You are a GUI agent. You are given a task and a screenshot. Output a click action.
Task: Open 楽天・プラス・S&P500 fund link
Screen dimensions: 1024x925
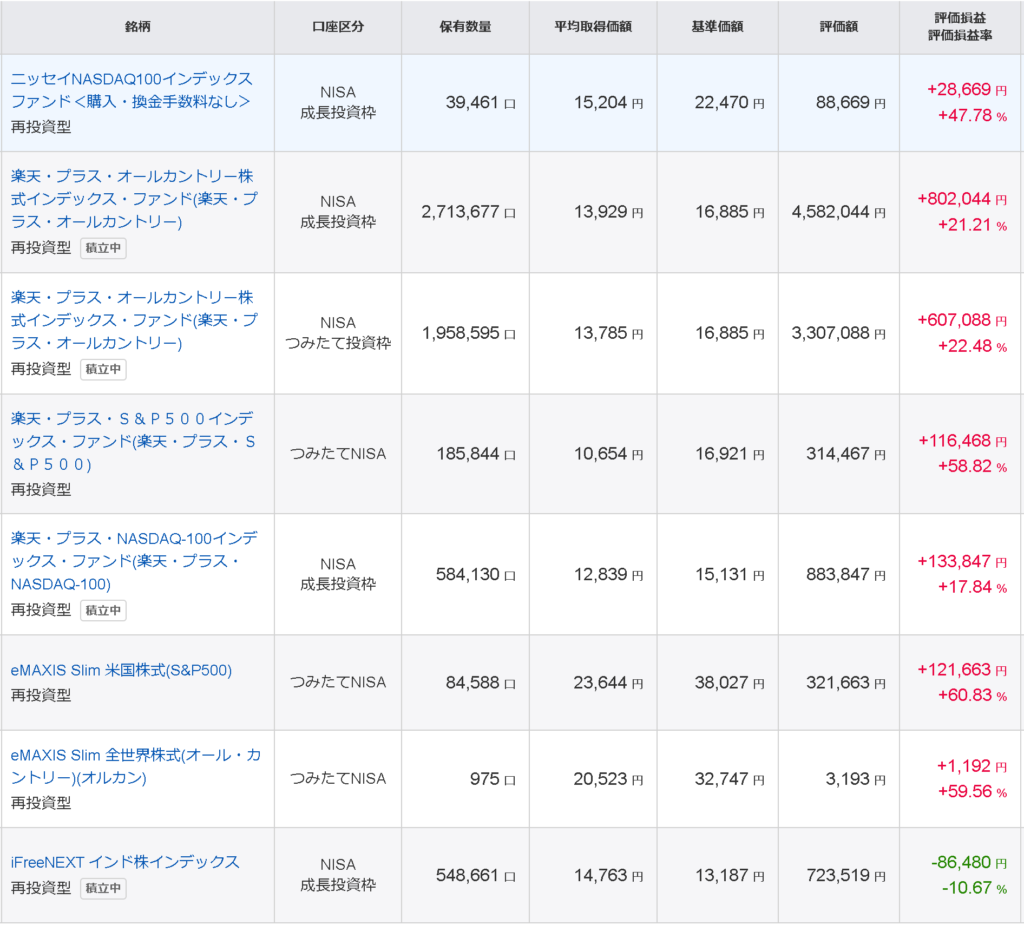point(133,441)
